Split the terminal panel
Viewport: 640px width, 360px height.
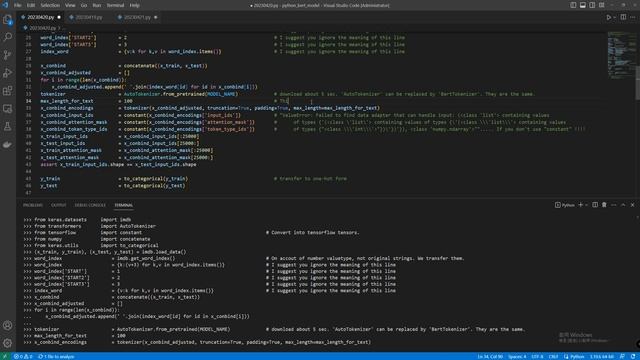pyautogui.click(x=595, y=205)
